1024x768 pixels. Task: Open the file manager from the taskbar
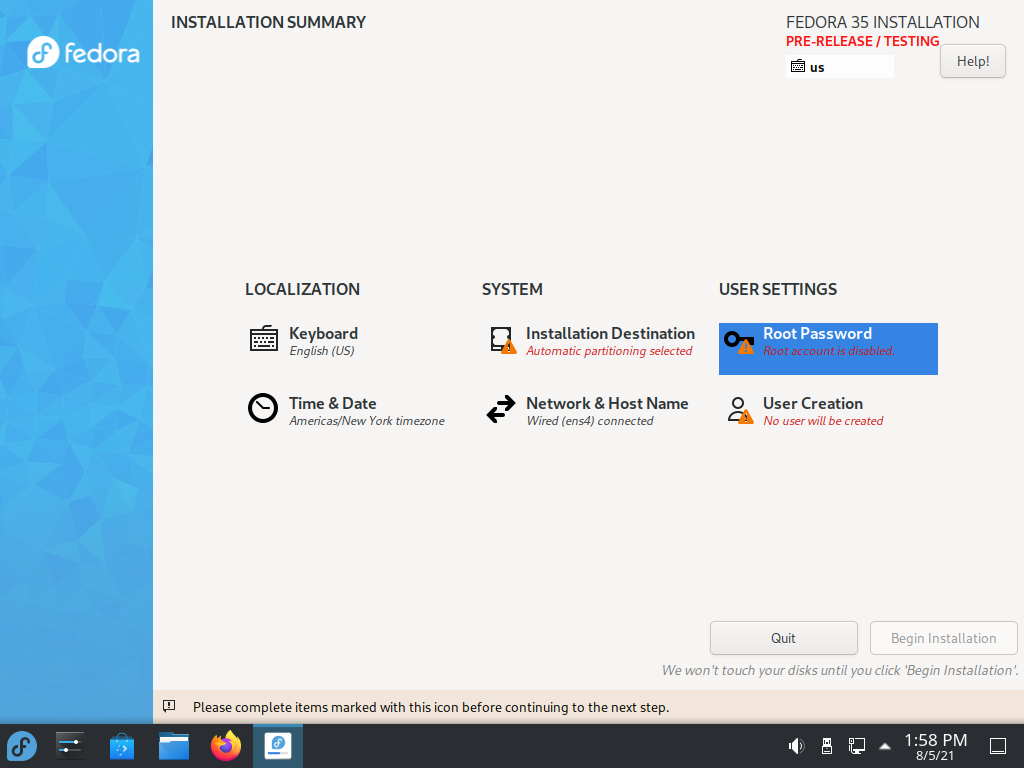pyautogui.click(x=174, y=746)
